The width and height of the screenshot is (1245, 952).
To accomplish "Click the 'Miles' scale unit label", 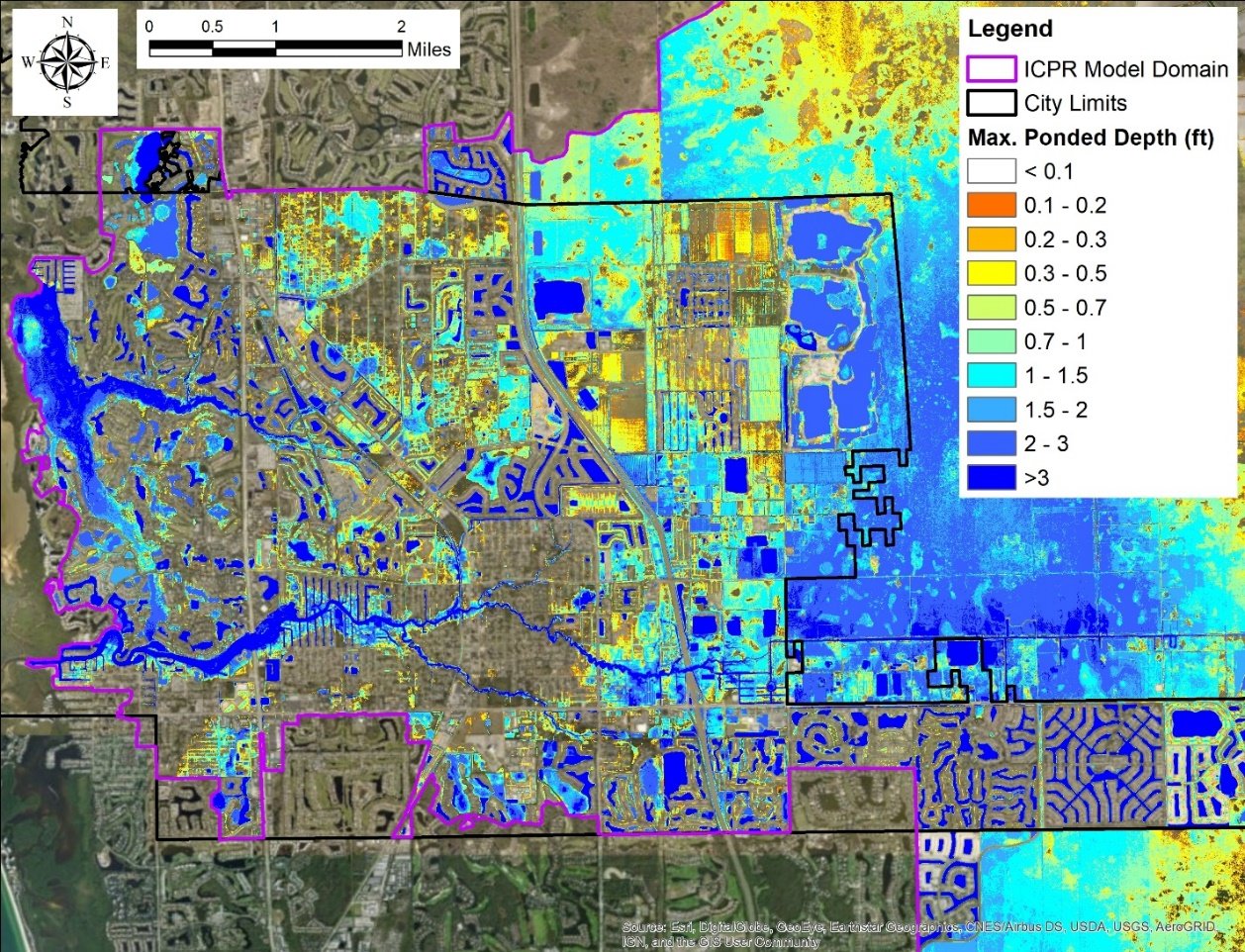I will tap(429, 48).
